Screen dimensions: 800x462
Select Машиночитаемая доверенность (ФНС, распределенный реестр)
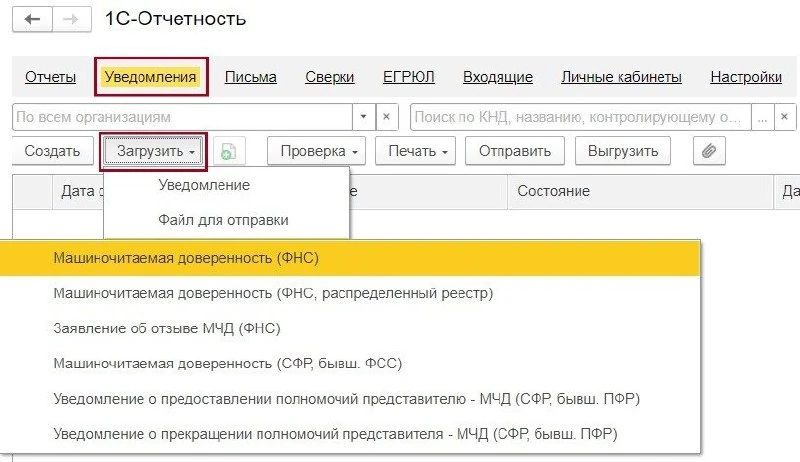[349, 293]
